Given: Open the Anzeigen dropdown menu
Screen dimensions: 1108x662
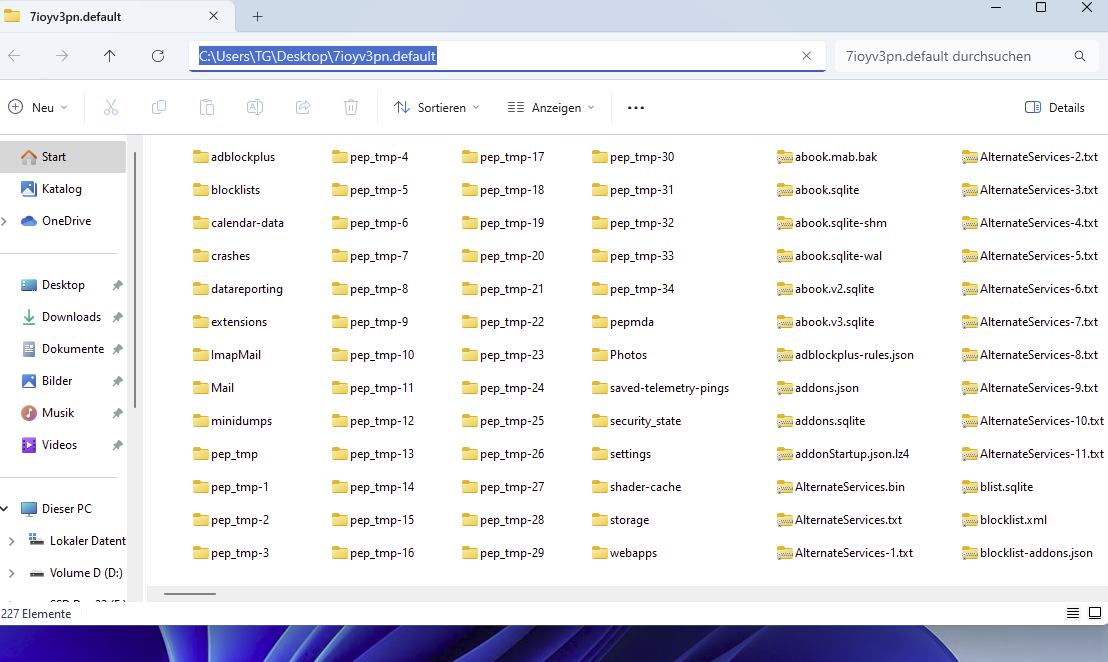Looking at the screenshot, I should tap(551, 107).
